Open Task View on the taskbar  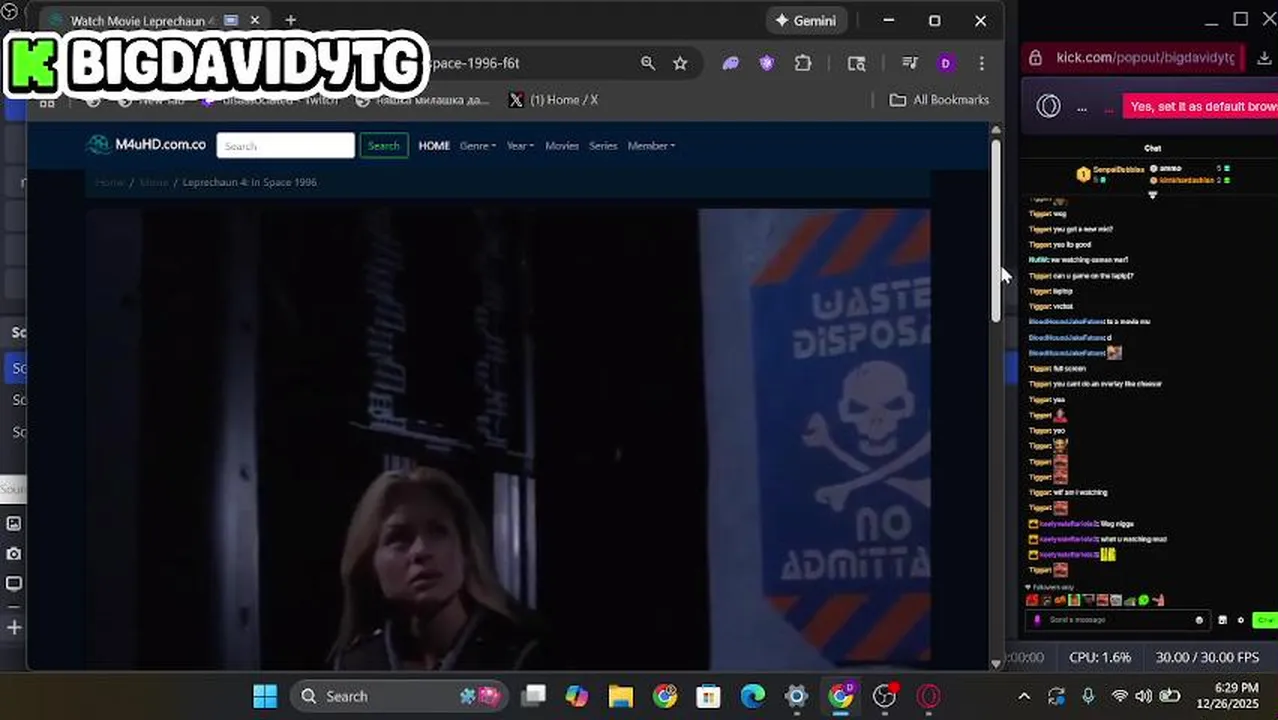(x=535, y=696)
